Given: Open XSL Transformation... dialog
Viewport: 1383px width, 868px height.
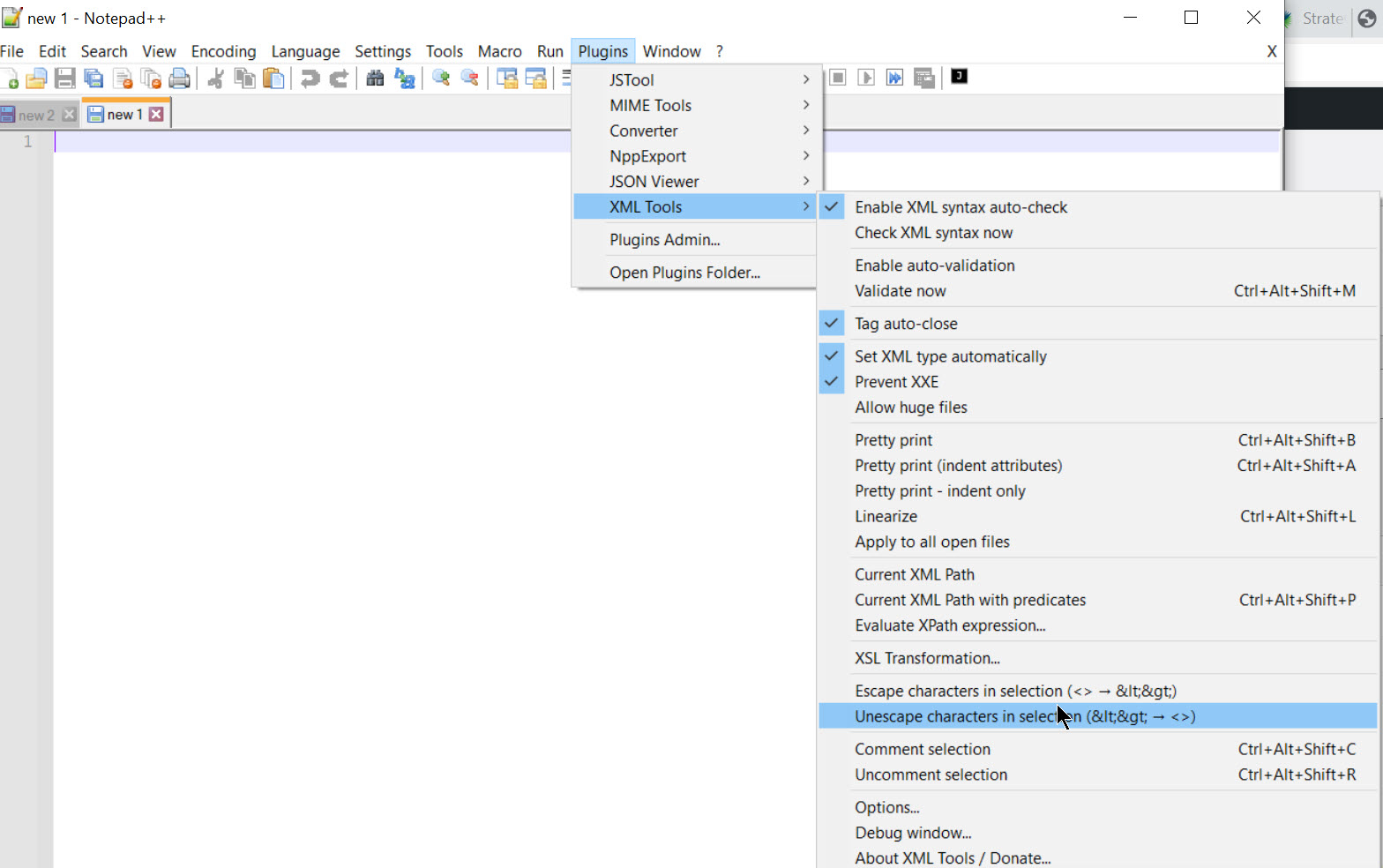Looking at the screenshot, I should point(1098,659).
